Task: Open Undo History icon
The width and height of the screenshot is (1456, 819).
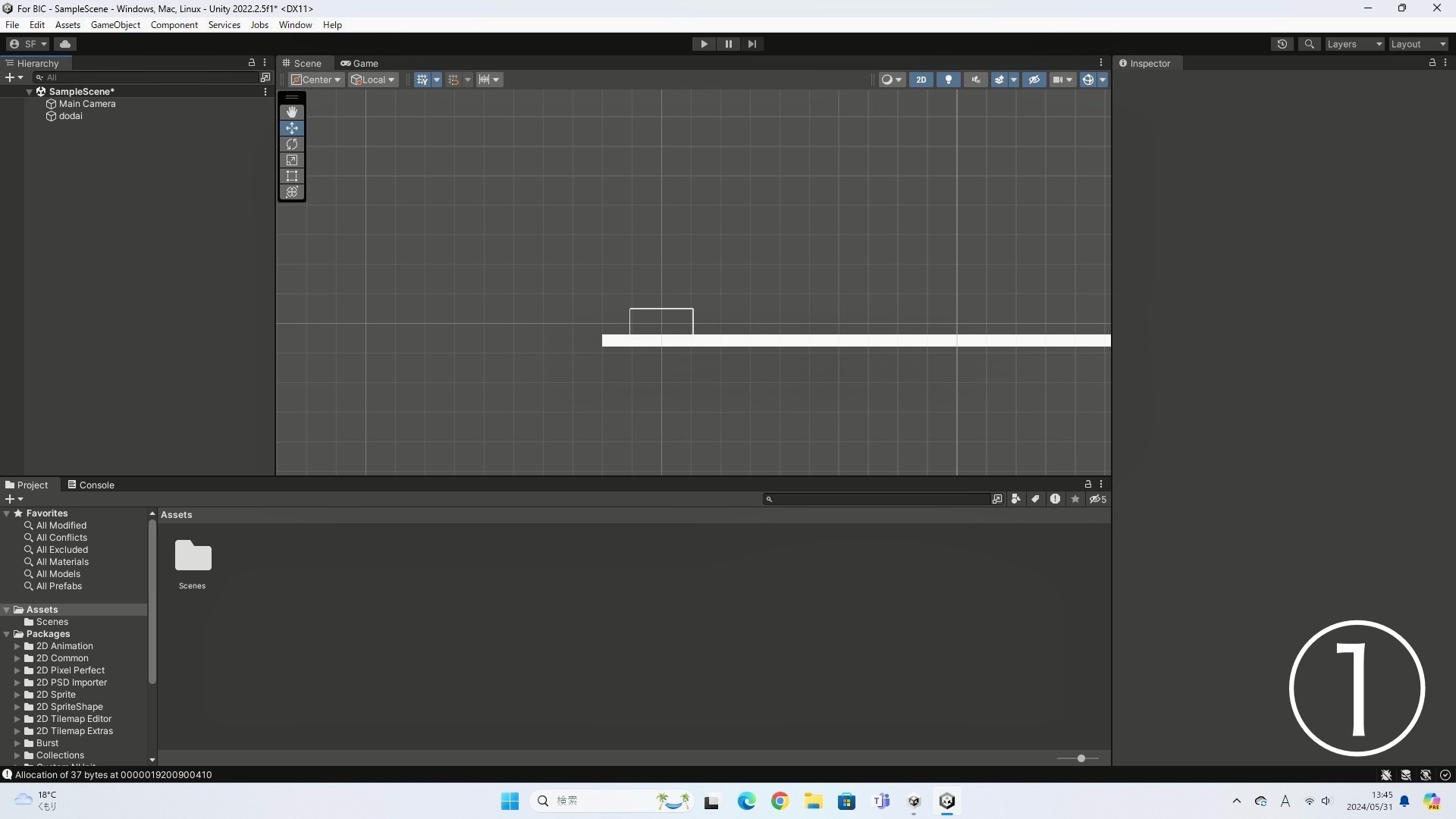Action: point(1282,44)
